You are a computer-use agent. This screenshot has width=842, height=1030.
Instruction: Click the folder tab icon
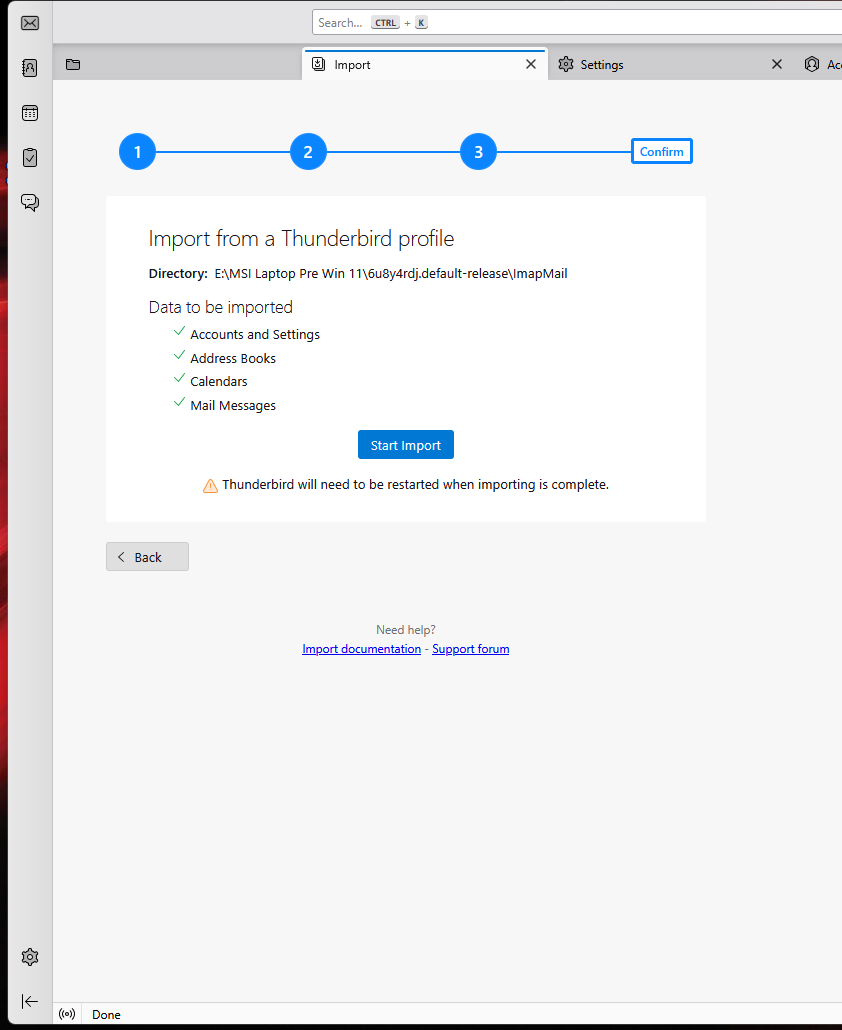pos(73,64)
